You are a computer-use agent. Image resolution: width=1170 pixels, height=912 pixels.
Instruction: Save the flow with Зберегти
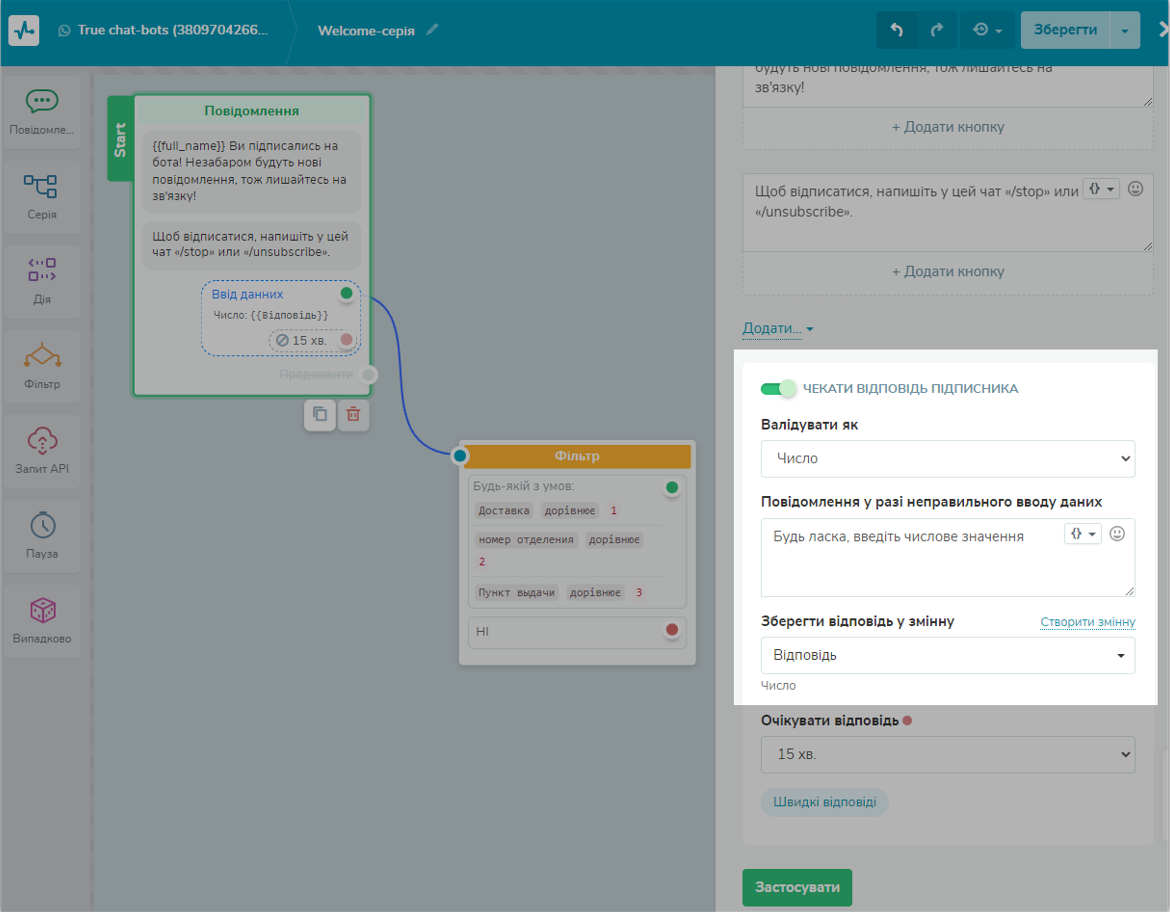[1065, 30]
